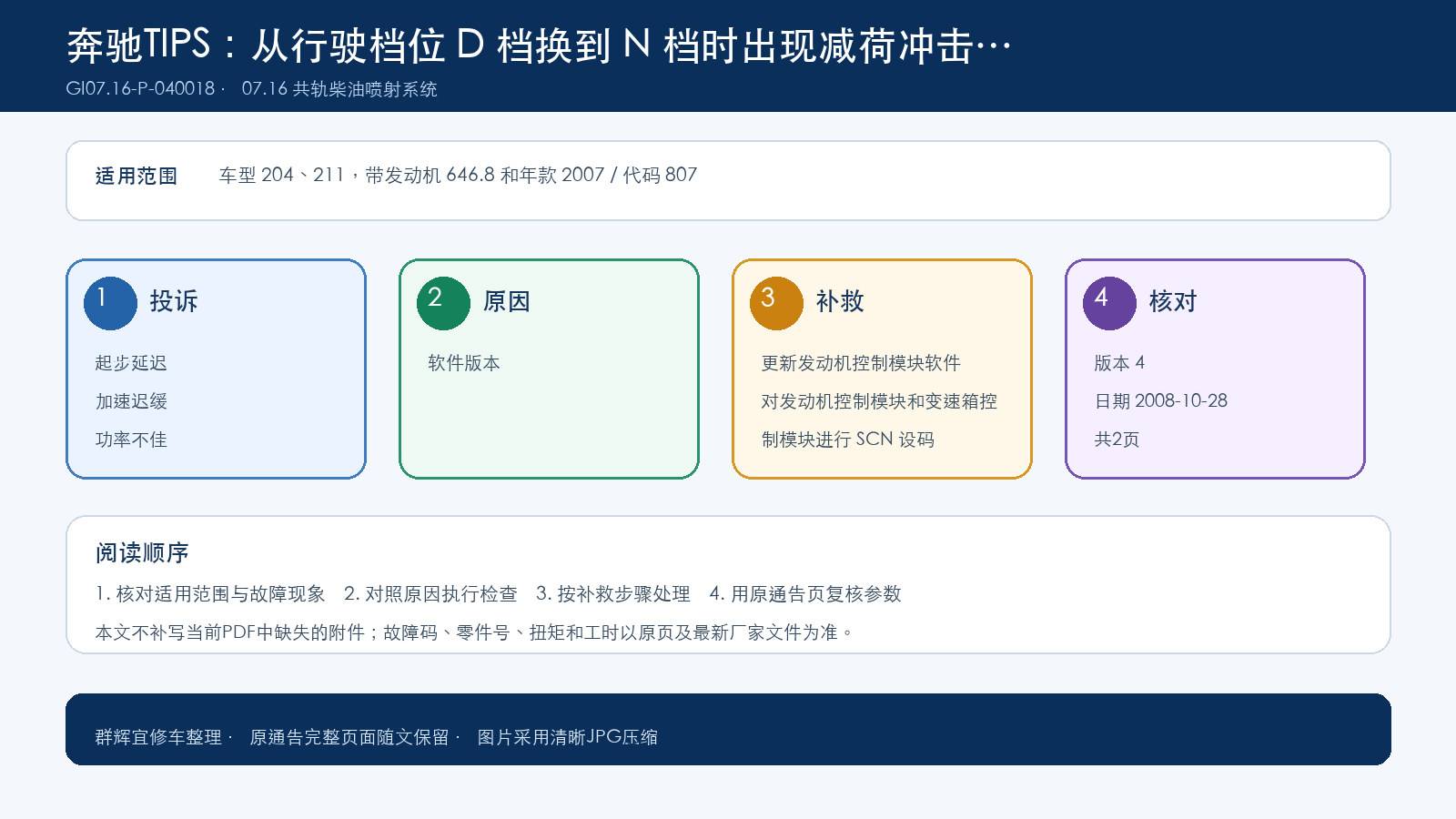Select the 补救 card heading
This screenshot has height=819, width=1456.
pyautogui.click(x=840, y=301)
